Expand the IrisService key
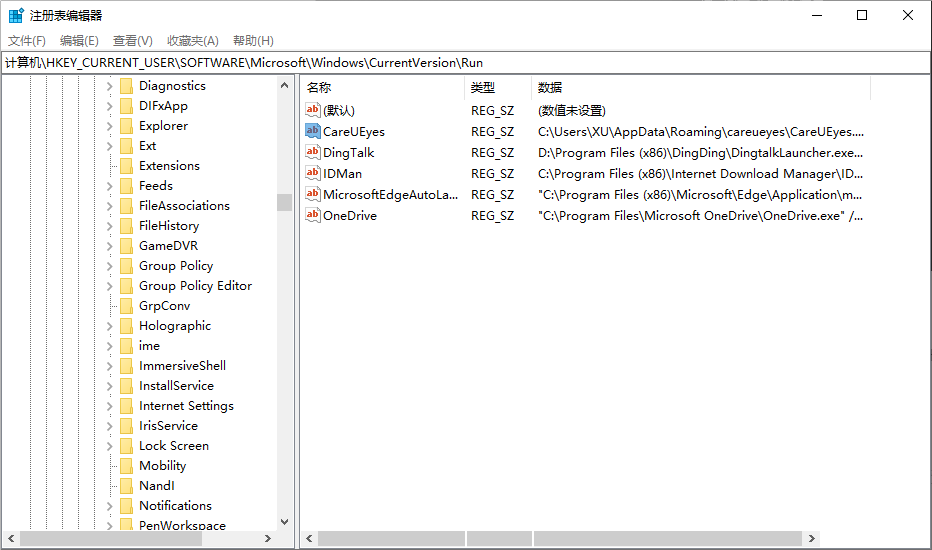932x550 pixels. 109,426
